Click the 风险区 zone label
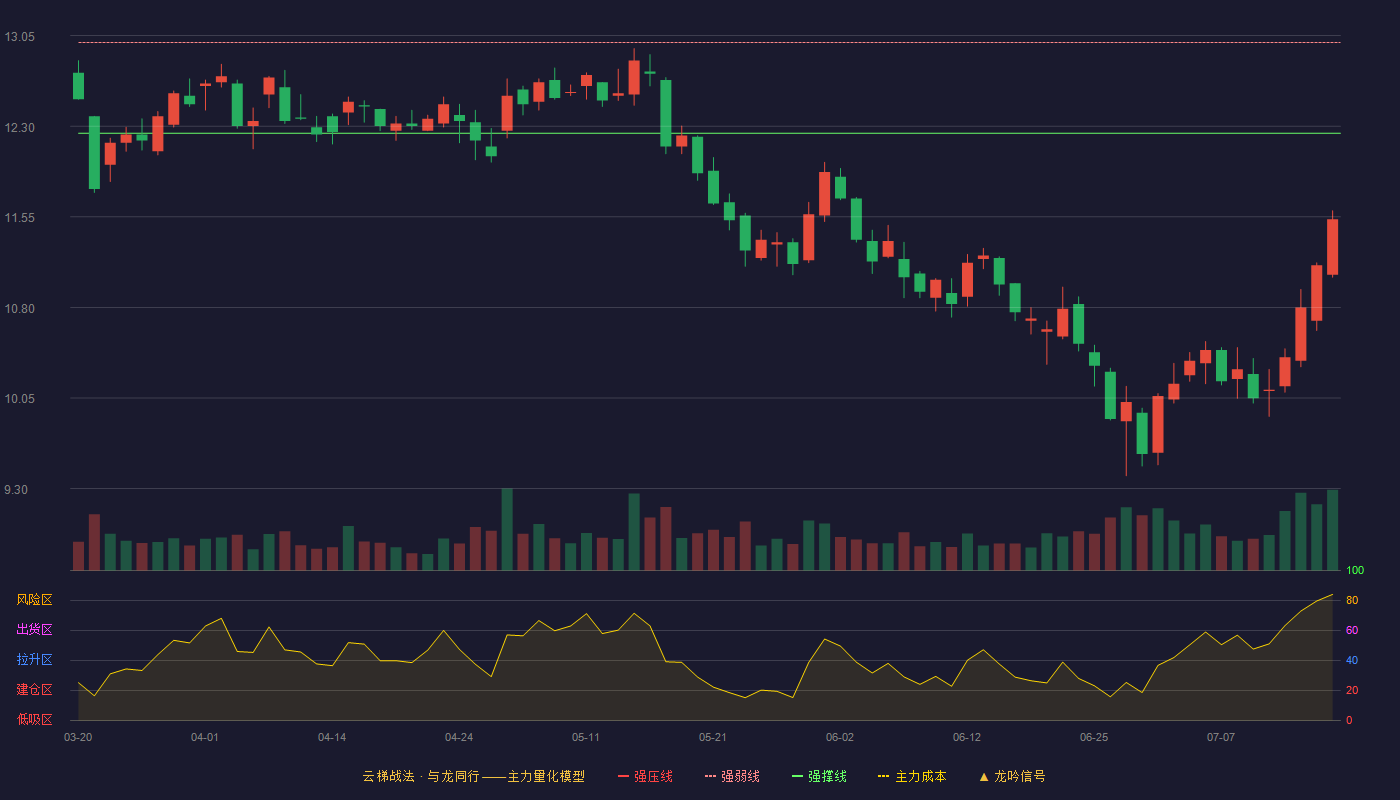The width and height of the screenshot is (1400, 800). [34, 600]
